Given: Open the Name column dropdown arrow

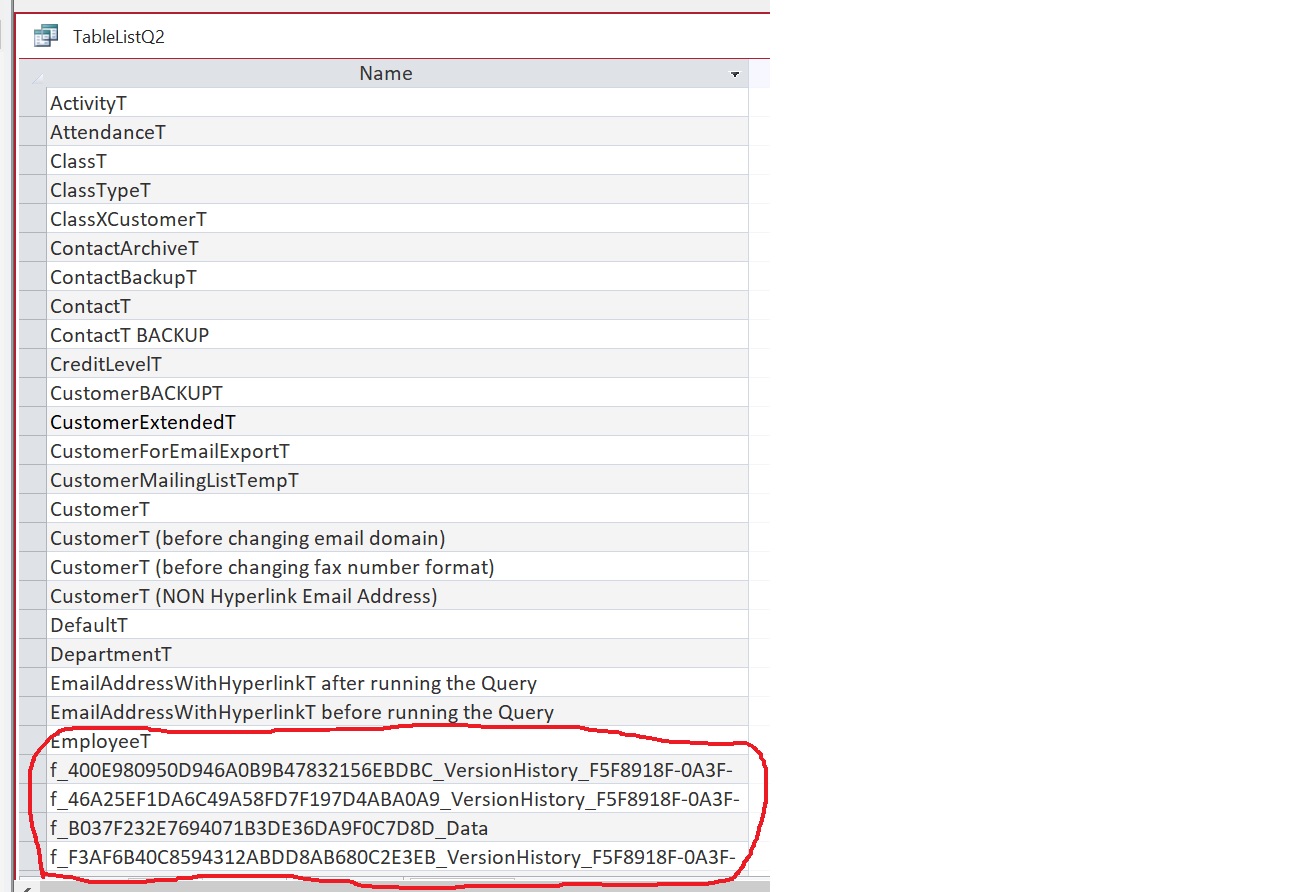Looking at the screenshot, I should click(735, 75).
